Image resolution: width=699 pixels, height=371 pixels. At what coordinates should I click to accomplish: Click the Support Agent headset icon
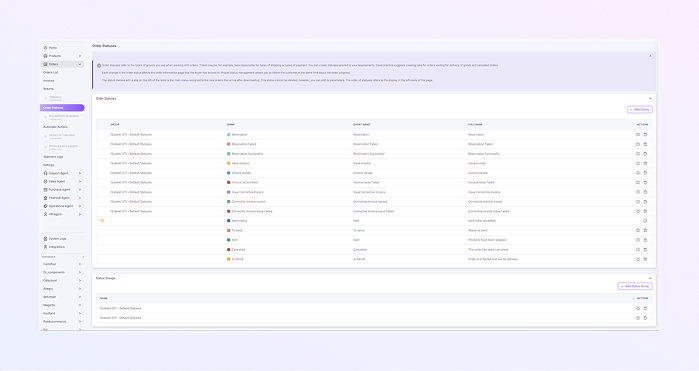click(45, 173)
